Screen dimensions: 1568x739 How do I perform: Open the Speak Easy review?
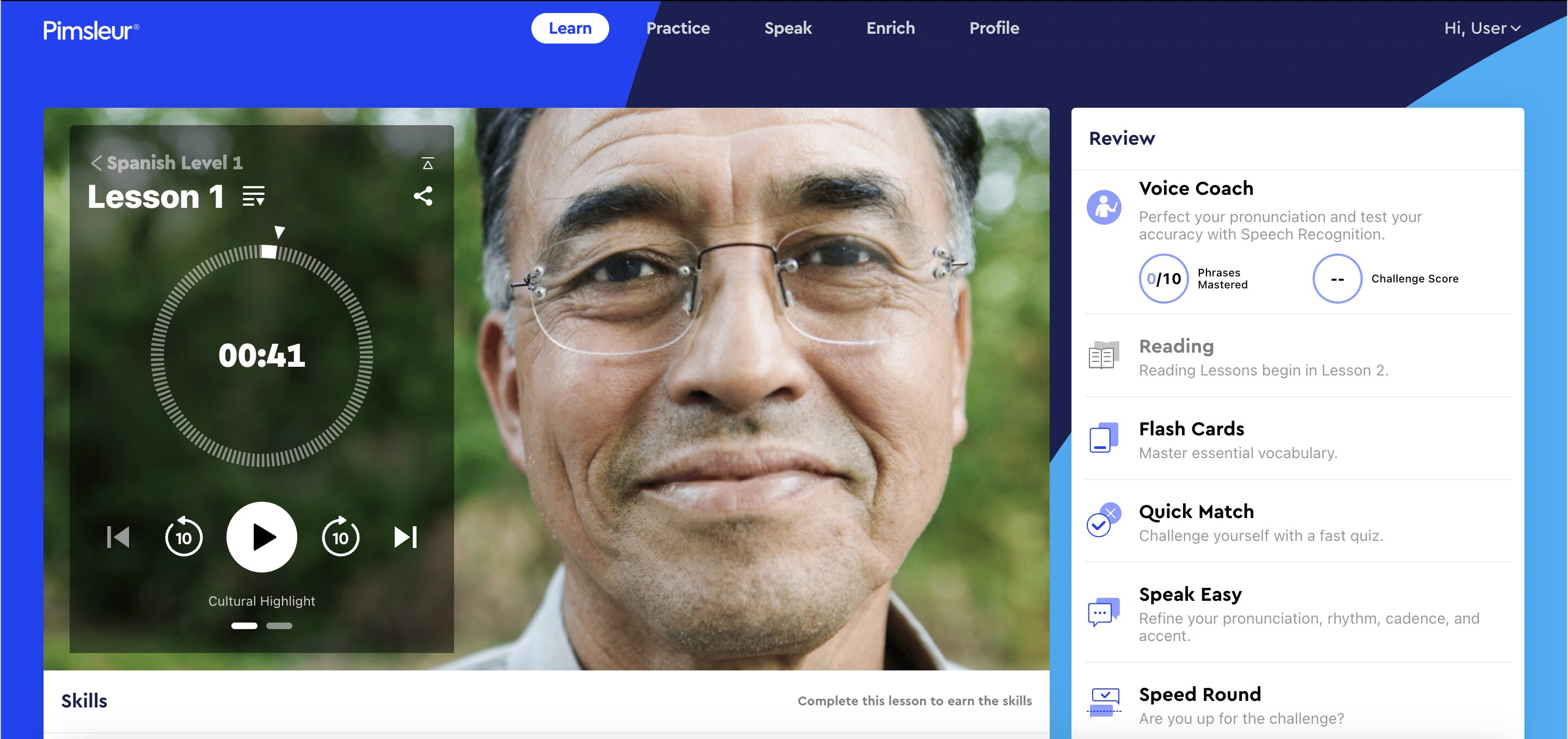pos(1190,594)
